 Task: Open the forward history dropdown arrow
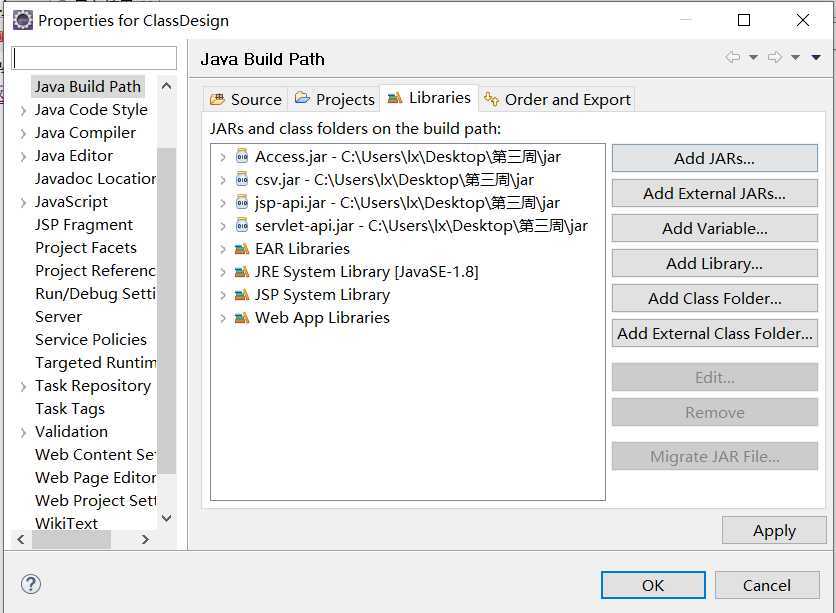[795, 58]
